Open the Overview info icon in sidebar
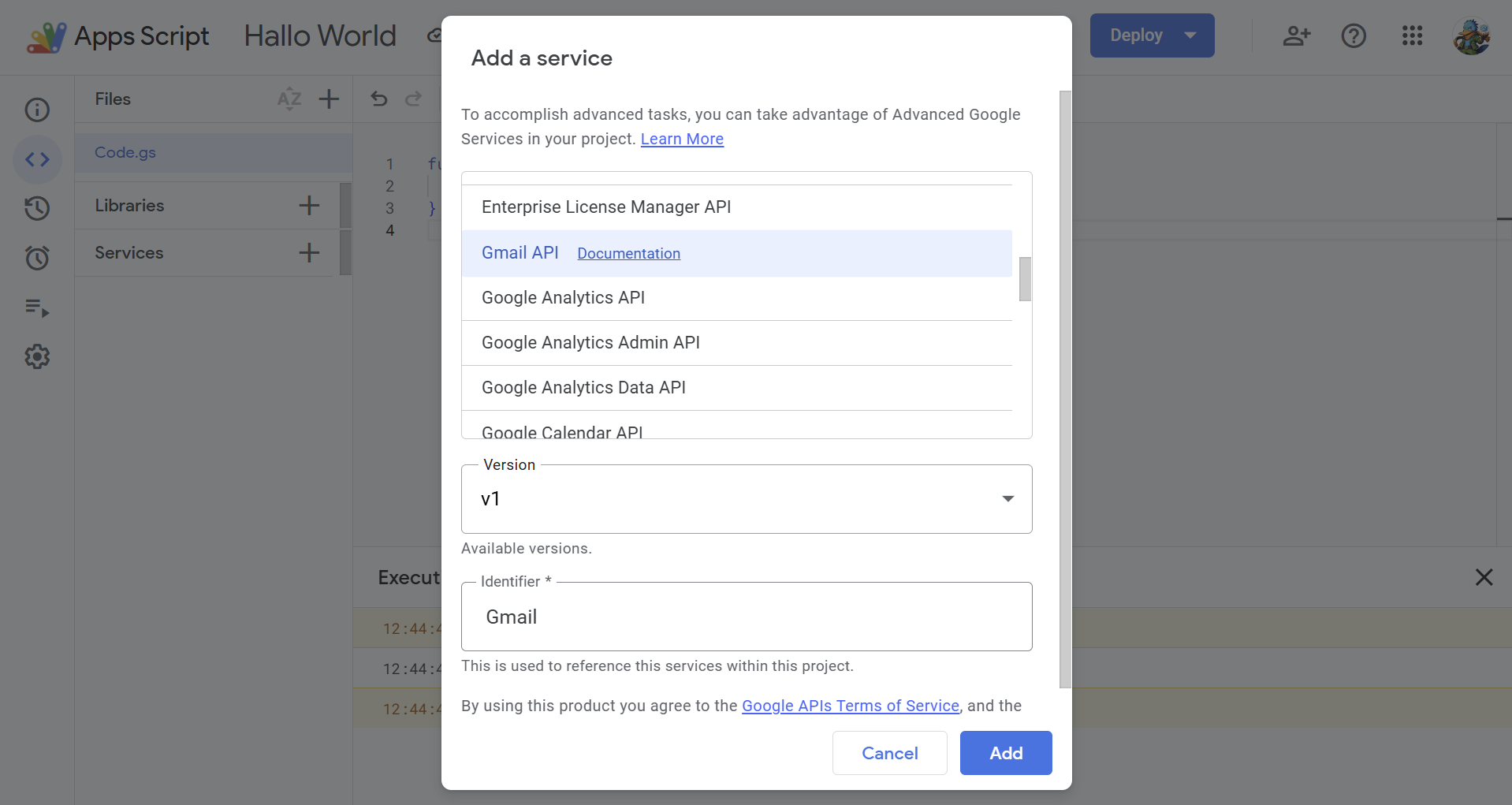This screenshot has width=1512, height=805. (x=37, y=110)
